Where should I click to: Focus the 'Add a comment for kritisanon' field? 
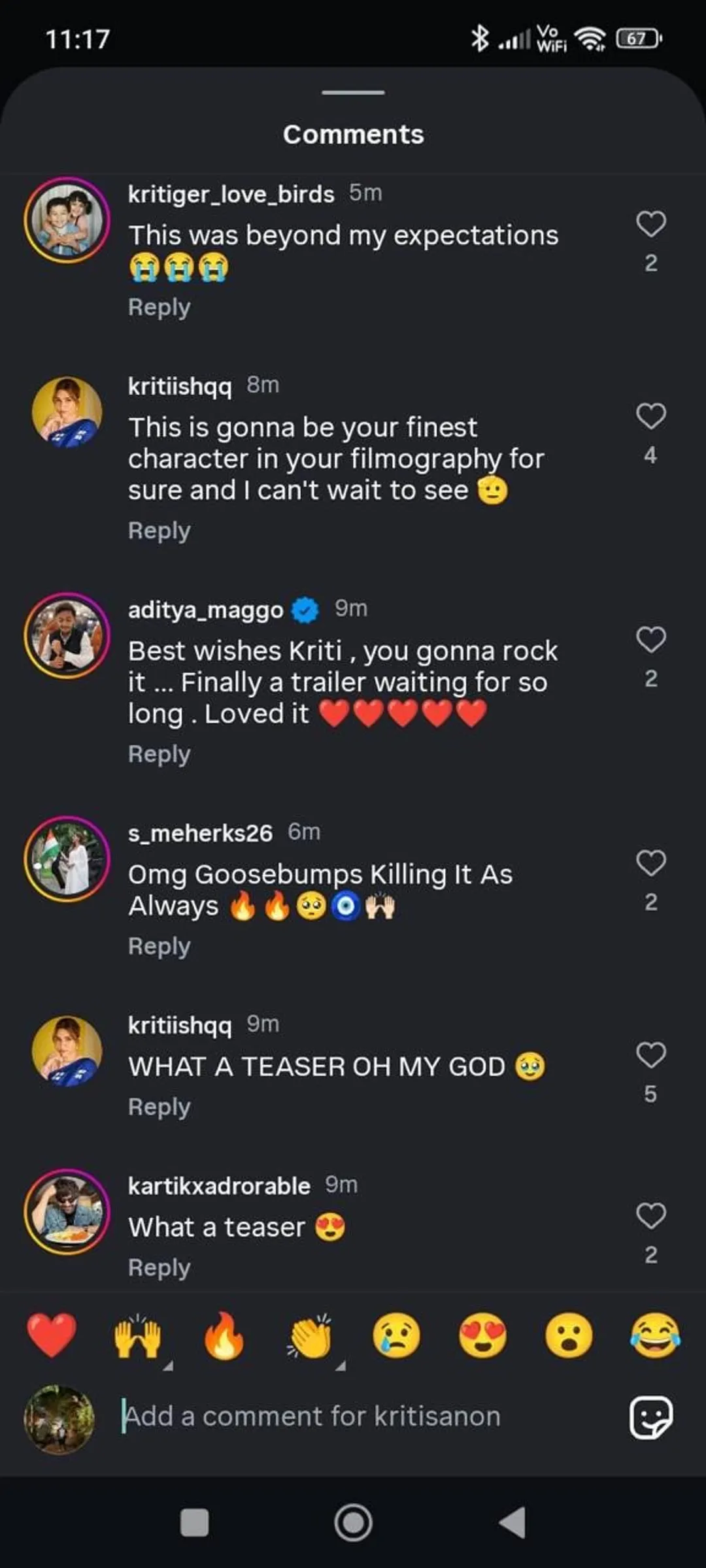pyautogui.click(x=353, y=1416)
